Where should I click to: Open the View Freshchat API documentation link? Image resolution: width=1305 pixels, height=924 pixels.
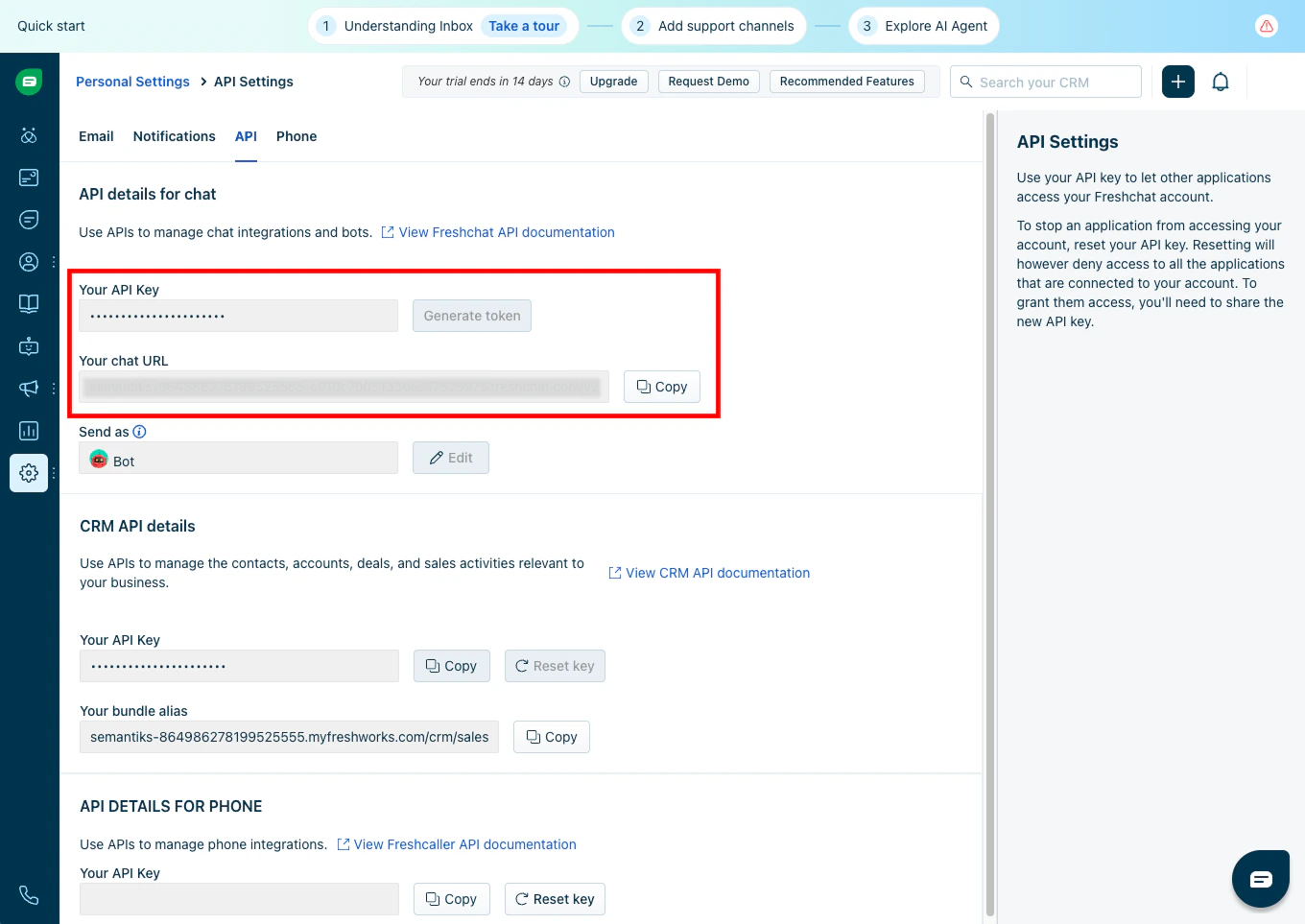point(507,232)
